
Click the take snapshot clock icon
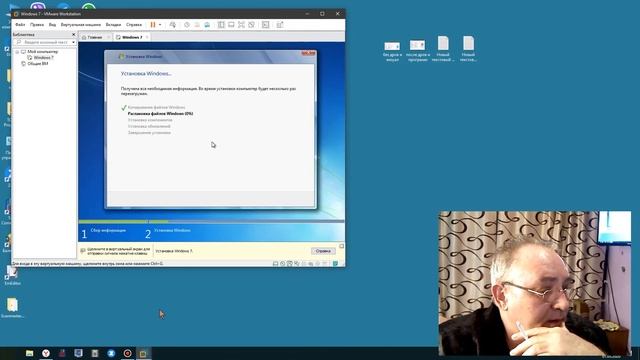click(187, 25)
